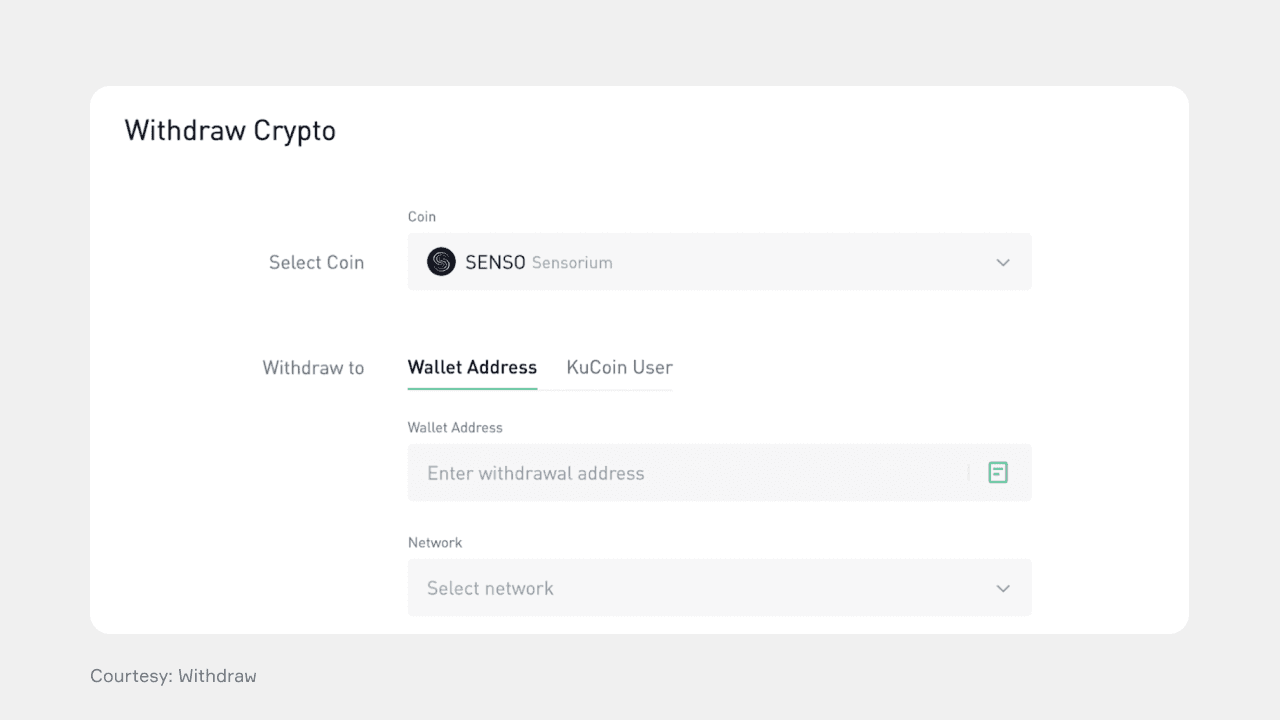Open the address book icon

998,473
